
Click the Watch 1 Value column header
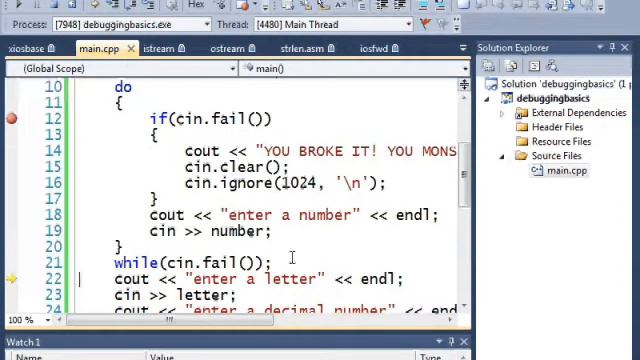pyautogui.click(x=281, y=356)
